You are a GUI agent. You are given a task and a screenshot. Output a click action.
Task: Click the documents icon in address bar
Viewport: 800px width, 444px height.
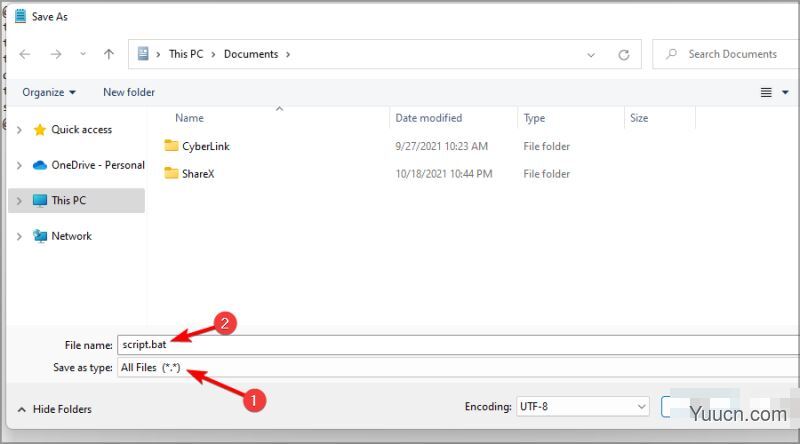pyautogui.click(x=143, y=54)
